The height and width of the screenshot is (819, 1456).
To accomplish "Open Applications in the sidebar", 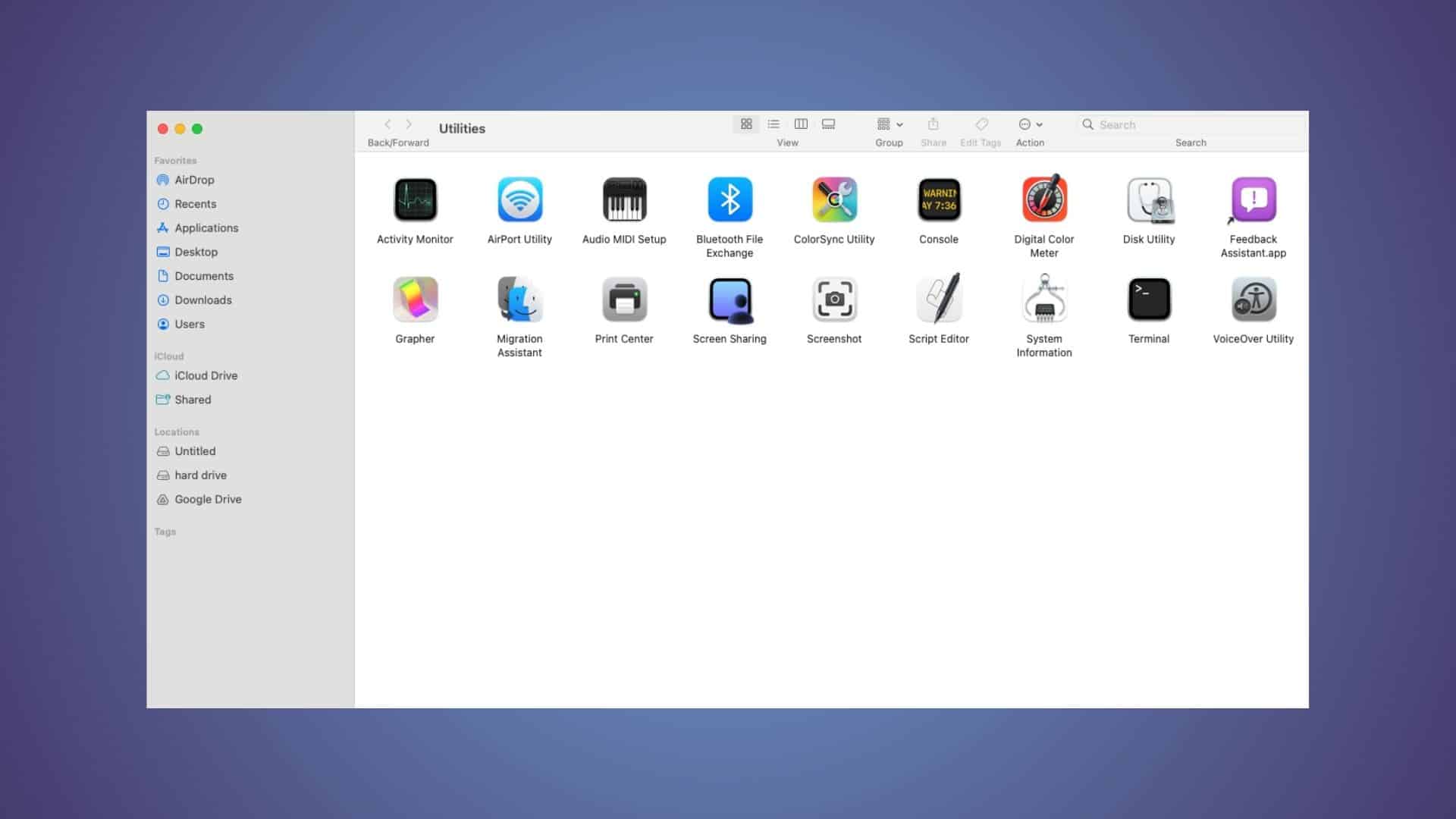I will coord(206,227).
